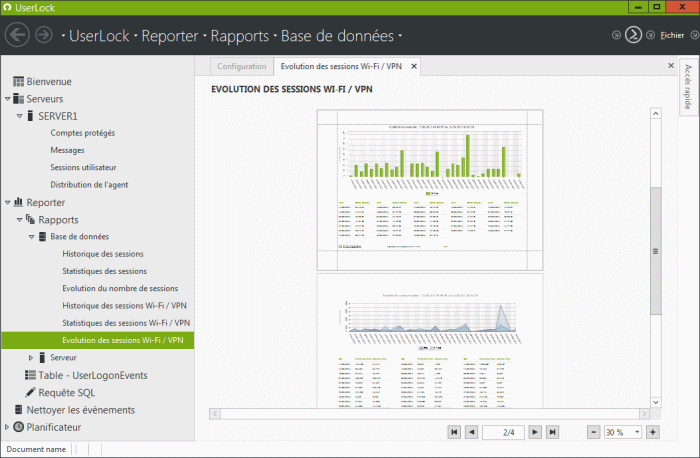Open Requête SQL
700x458 pixels.
coord(67,393)
